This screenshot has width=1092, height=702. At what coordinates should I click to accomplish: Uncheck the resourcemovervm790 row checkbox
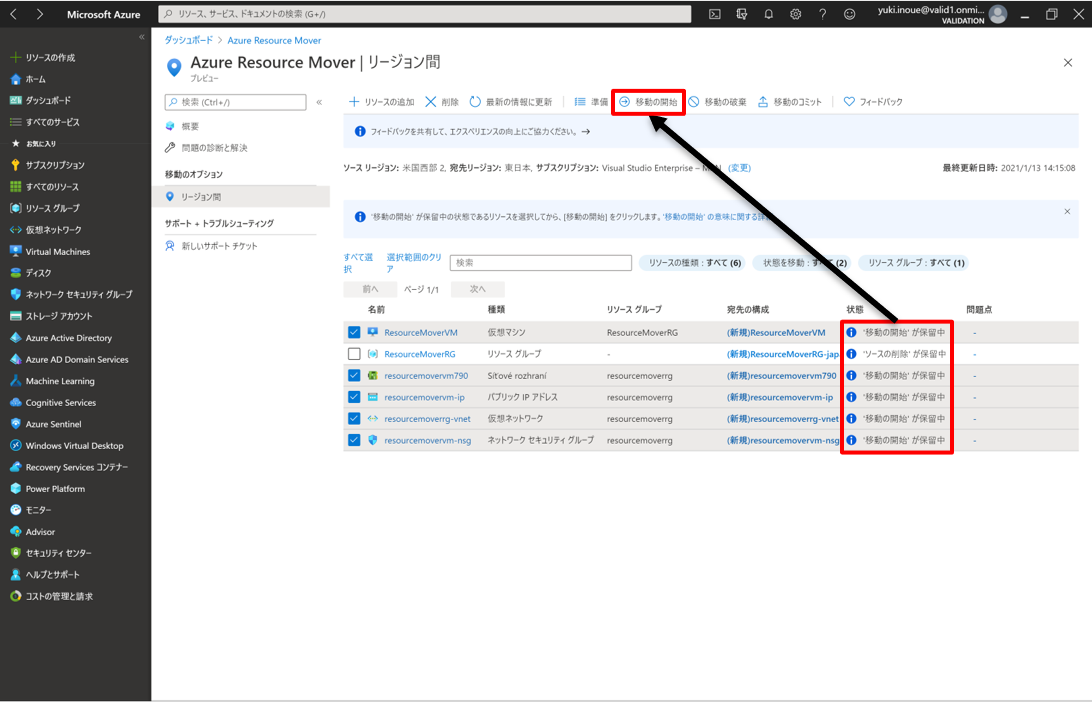click(x=354, y=376)
